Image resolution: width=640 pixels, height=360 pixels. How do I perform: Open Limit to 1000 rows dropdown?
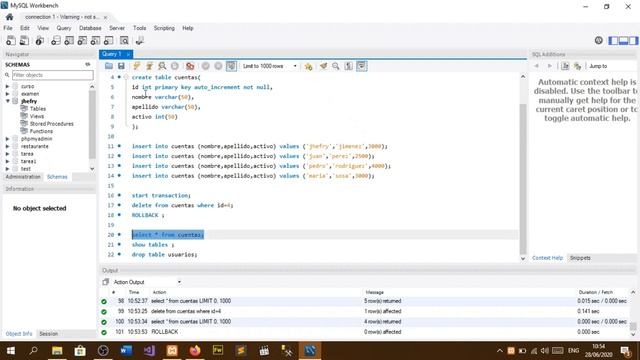(x=269, y=66)
